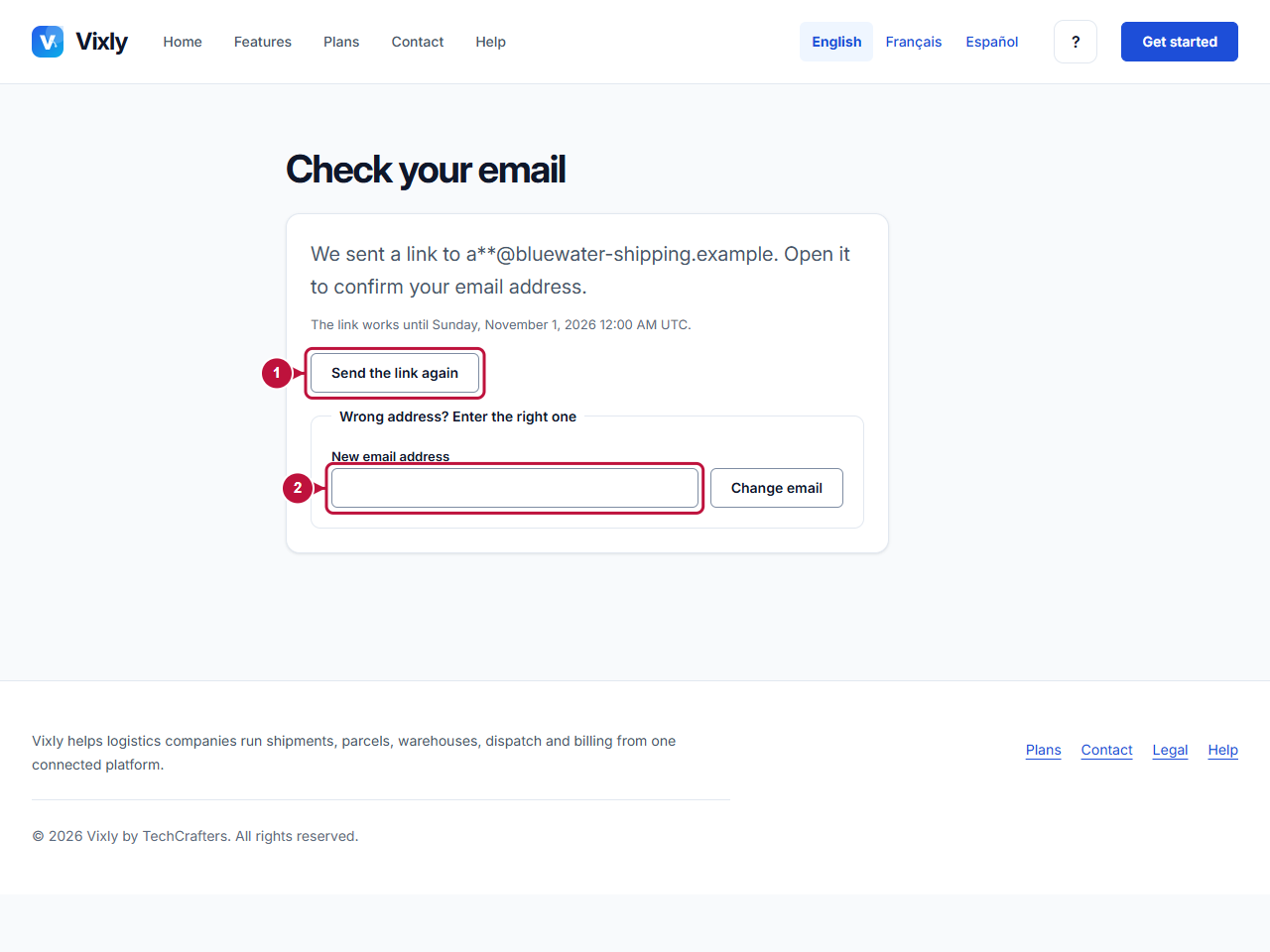Image resolution: width=1270 pixels, height=952 pixels.
Task: Click the Check your email heading
Action: click(x=426, y=170)
